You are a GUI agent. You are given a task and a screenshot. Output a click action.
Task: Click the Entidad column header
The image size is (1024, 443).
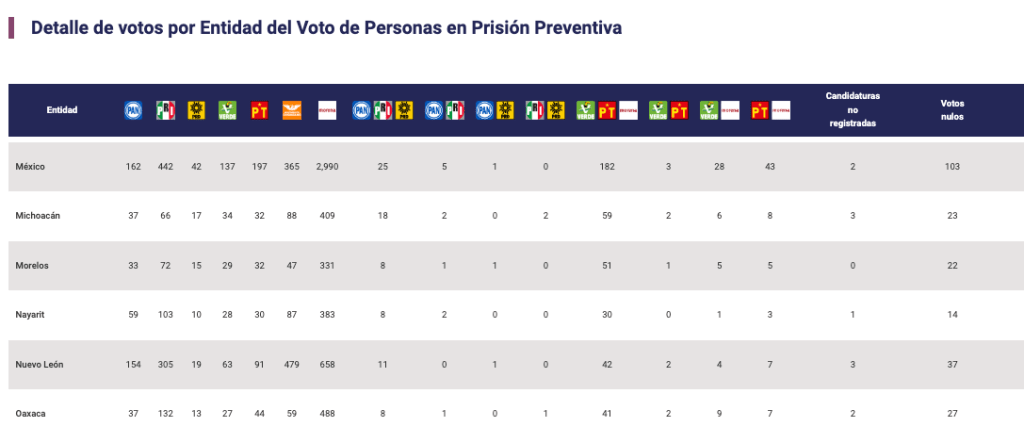point(62,110)
